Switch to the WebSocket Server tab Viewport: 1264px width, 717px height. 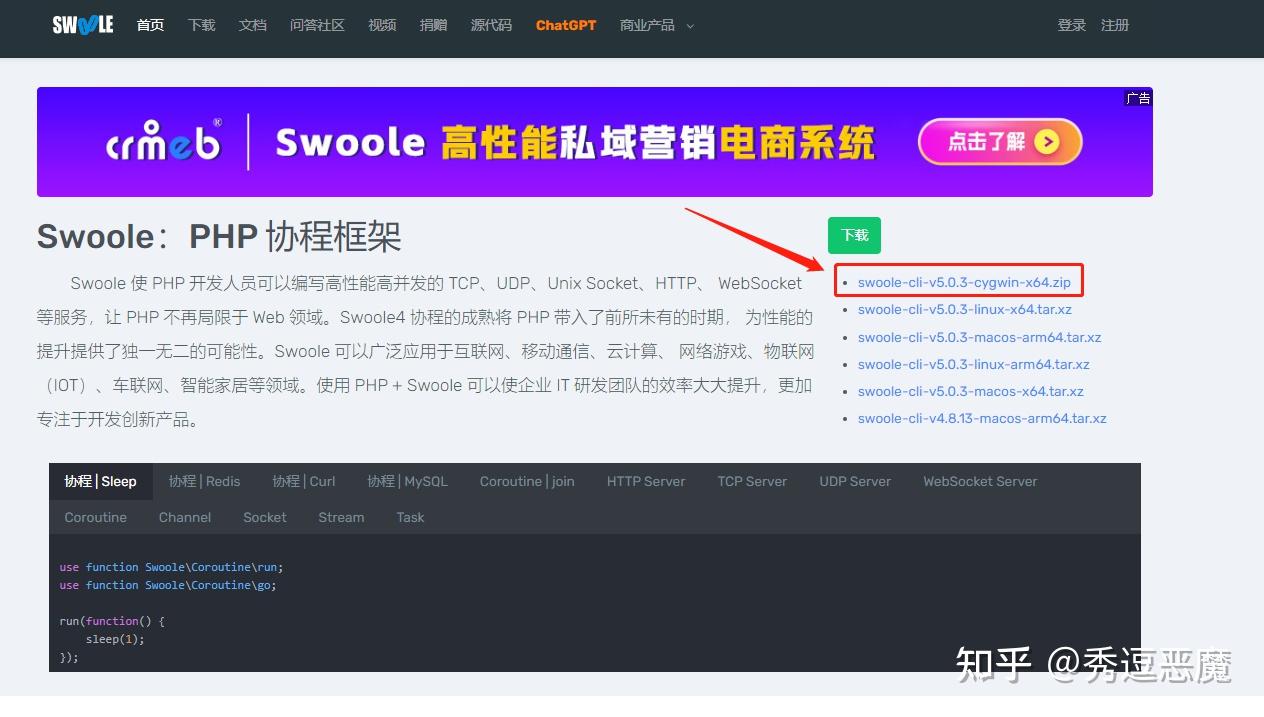[980, 481]
